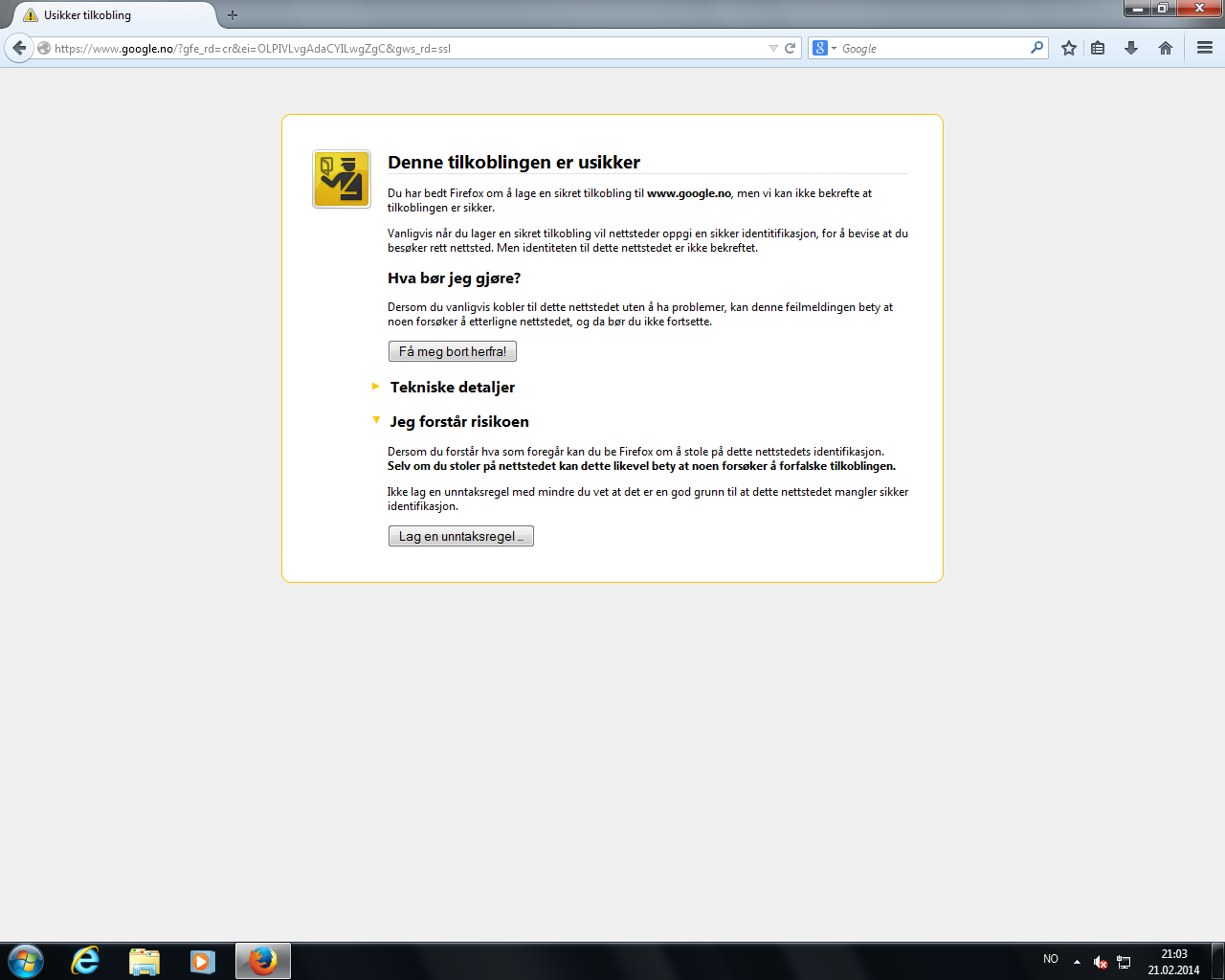Show hidden tray icons arrow
Image resolution: width=1225 pixels, height=980 pixels.
pos(1077,961)
